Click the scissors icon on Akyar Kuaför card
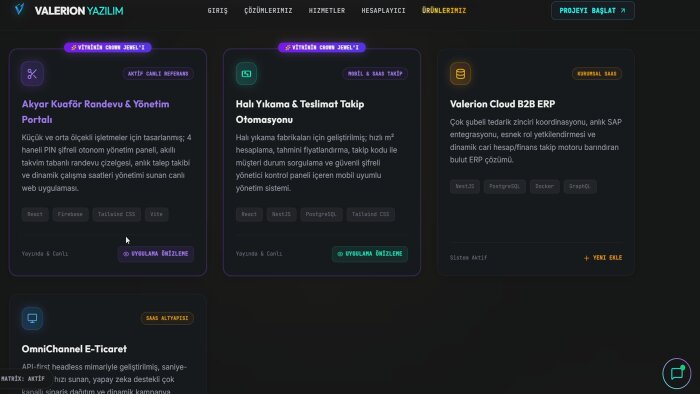The height and width of the screenshot is (394, 700). [32, 74]
